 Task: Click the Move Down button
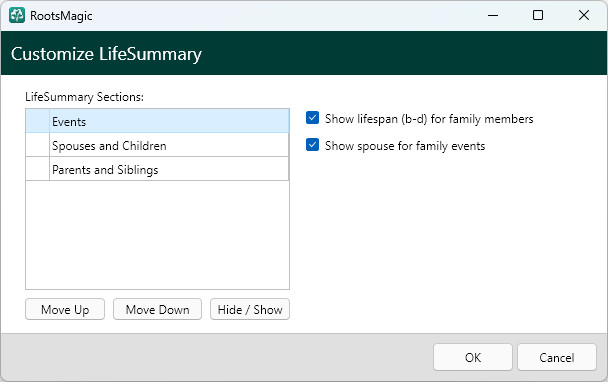[x=157, y=309]
